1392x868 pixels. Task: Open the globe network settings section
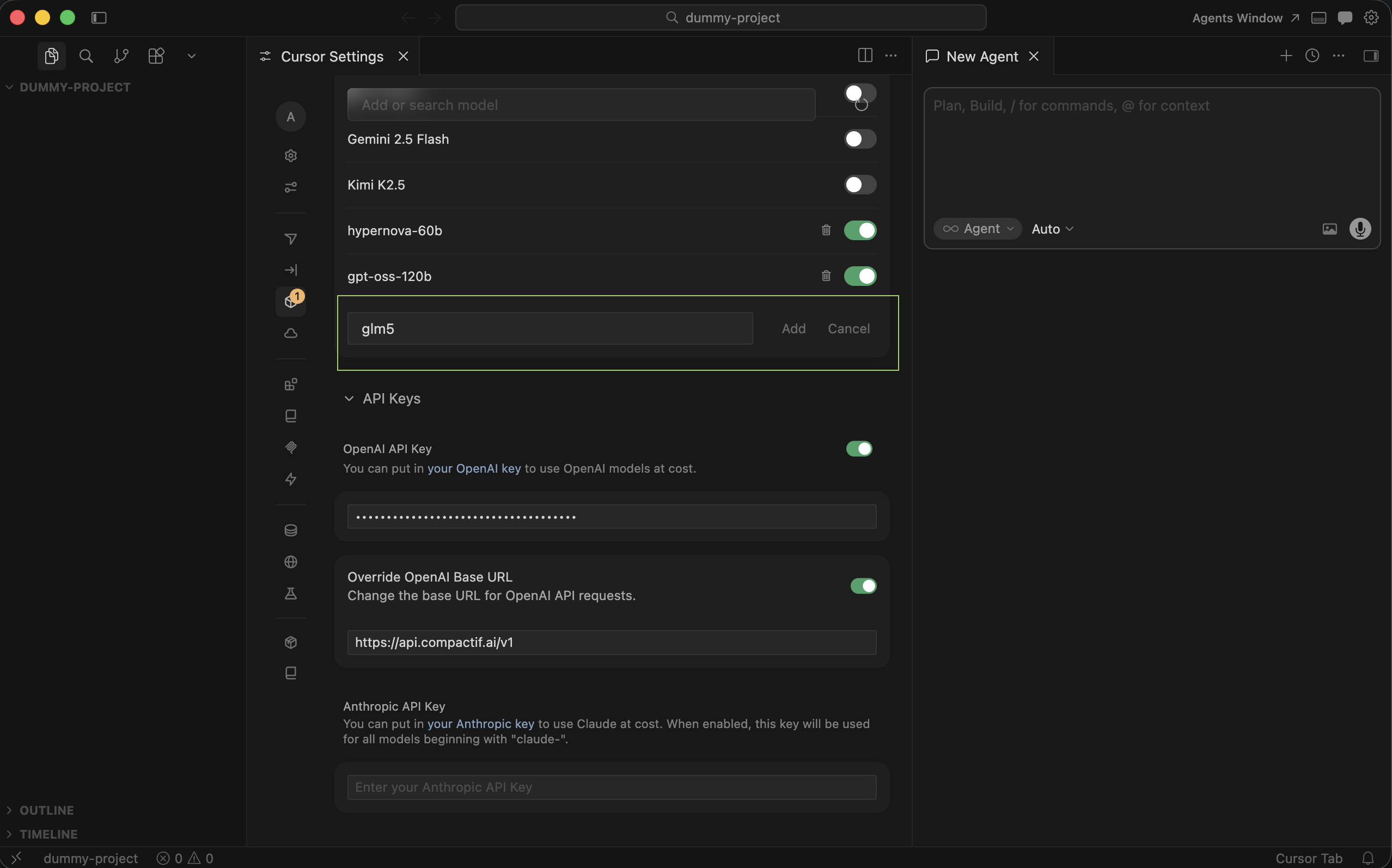tap(290, 561)
